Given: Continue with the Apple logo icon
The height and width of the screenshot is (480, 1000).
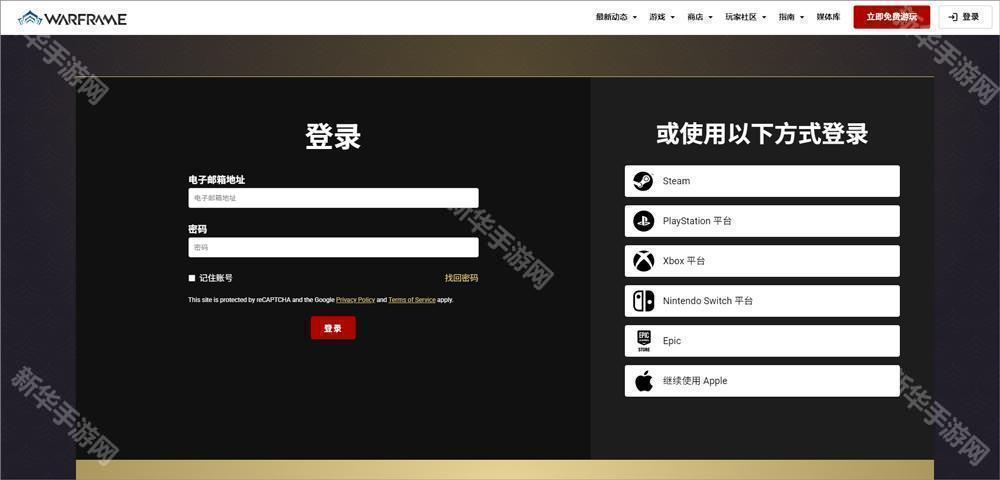Looking at the screenshot, I should tap(643, 381).
